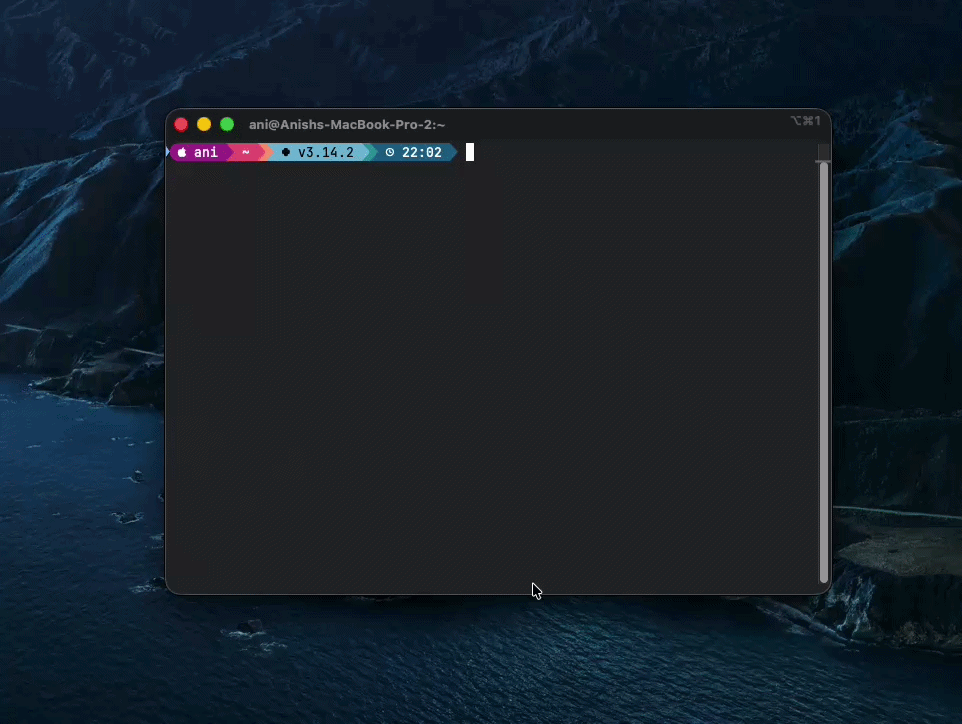Click the small marker box atop the scrollbar
Screen dimensions: 962x724
coord(823,152)
